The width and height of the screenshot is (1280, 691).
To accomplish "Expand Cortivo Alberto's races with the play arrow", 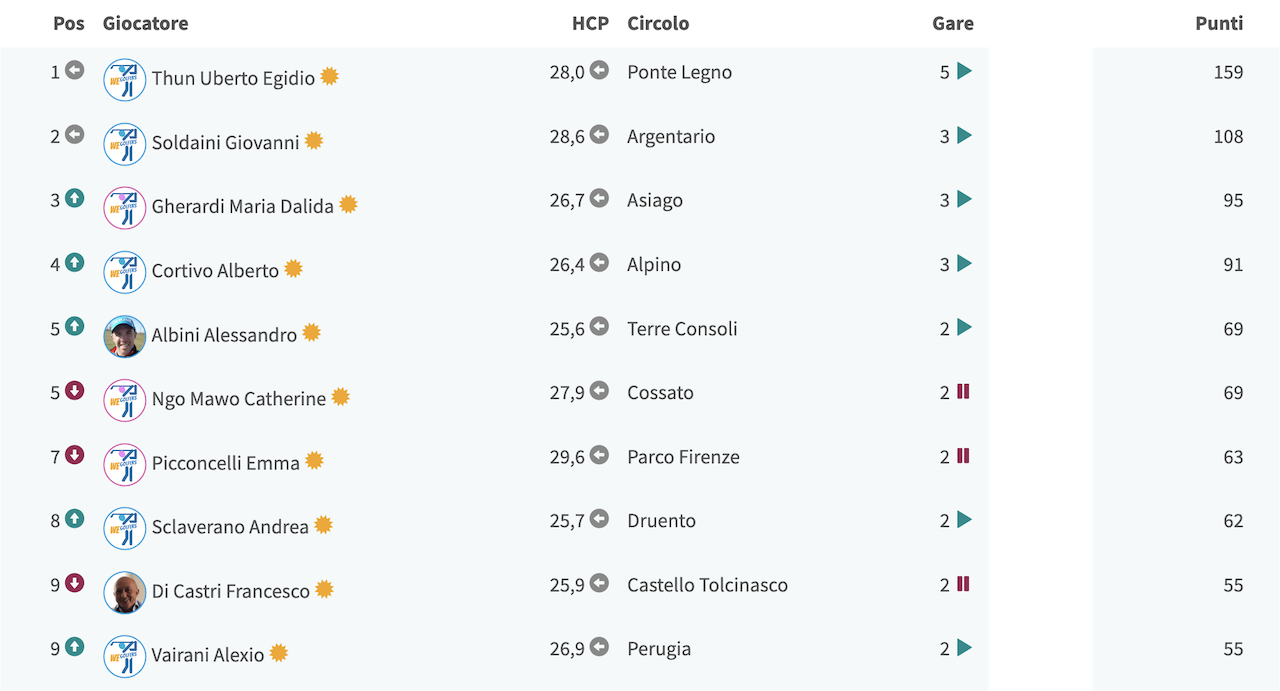I will pos(964,263).
